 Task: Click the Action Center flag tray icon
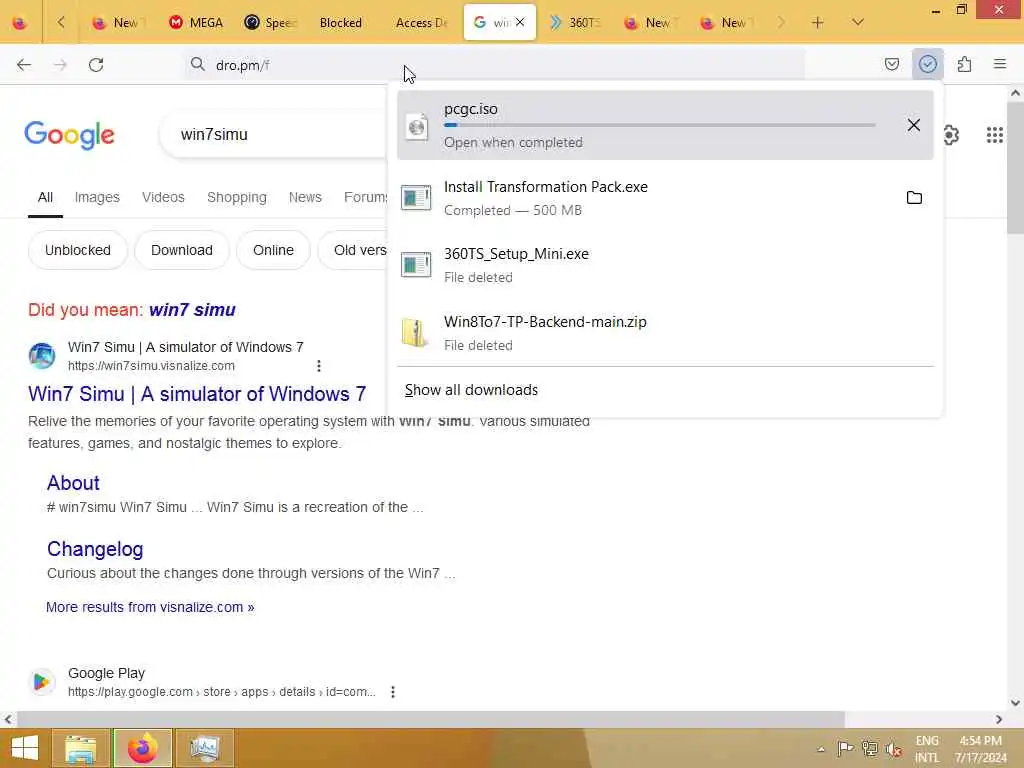[845, 748]
